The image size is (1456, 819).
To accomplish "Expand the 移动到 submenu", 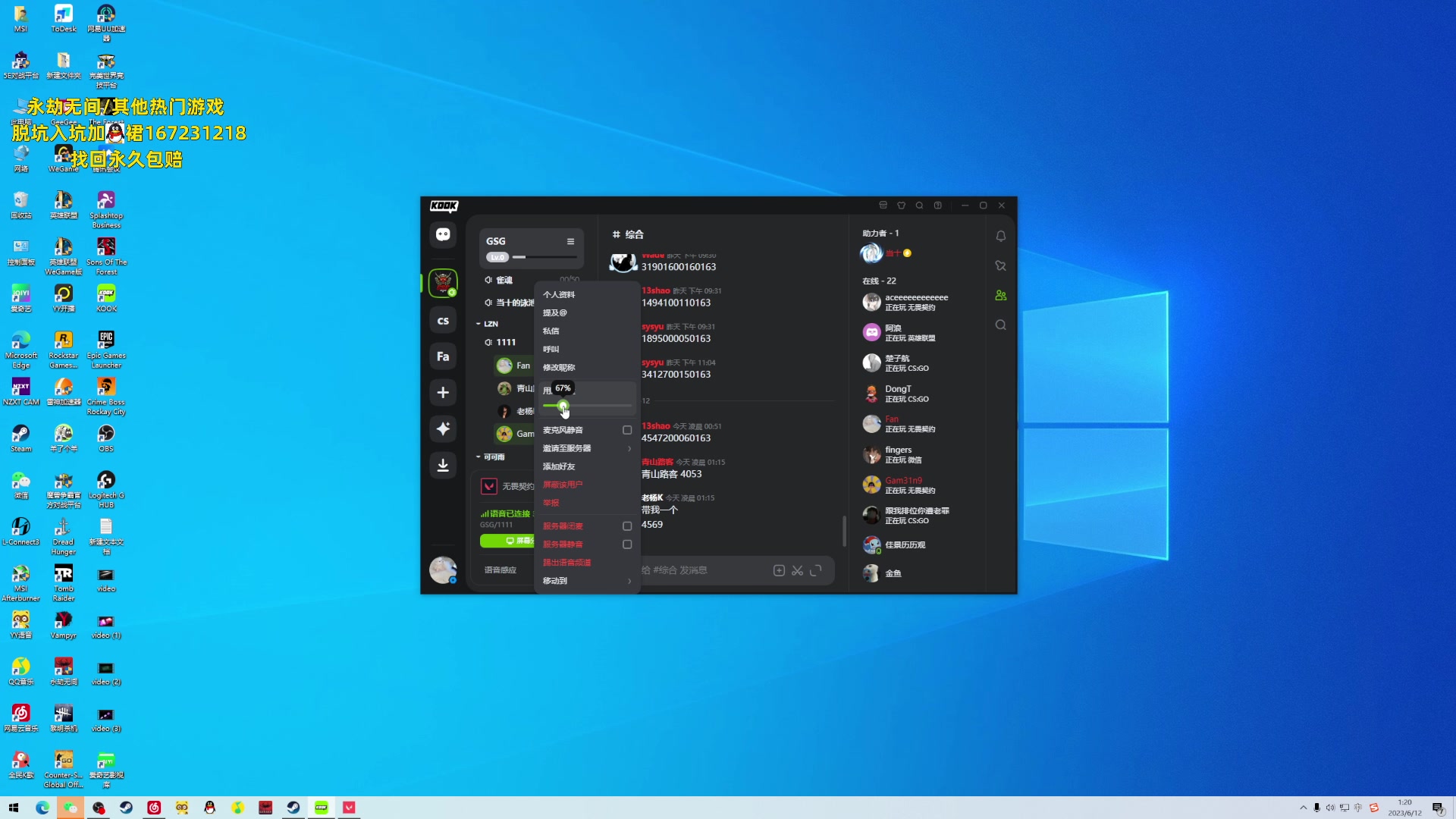I will [587, 581].
